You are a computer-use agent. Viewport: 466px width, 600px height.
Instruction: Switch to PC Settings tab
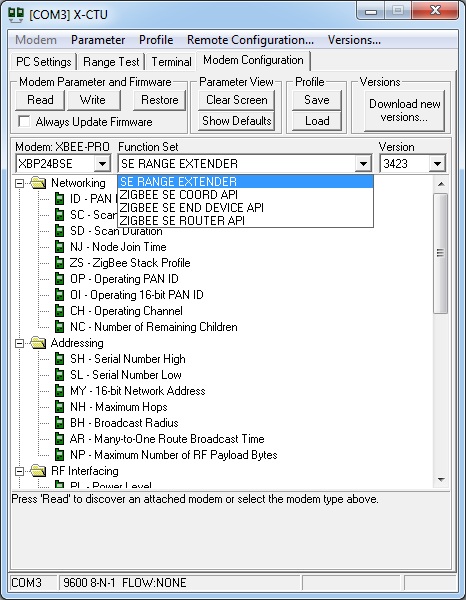click(x=44, y=62)
